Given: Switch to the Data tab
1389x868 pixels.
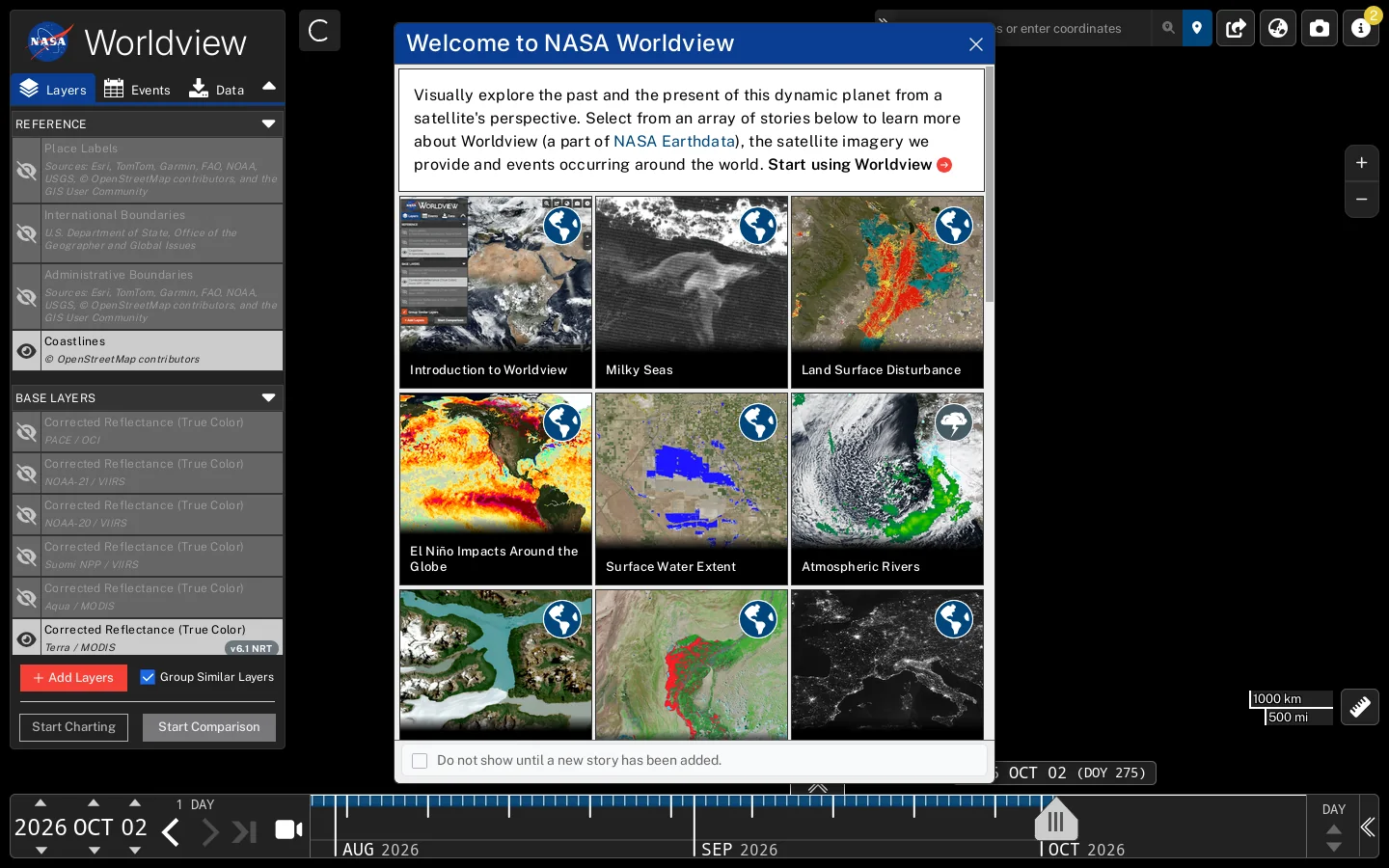Looking at the screenshot, I should click(x=216, y=89).
